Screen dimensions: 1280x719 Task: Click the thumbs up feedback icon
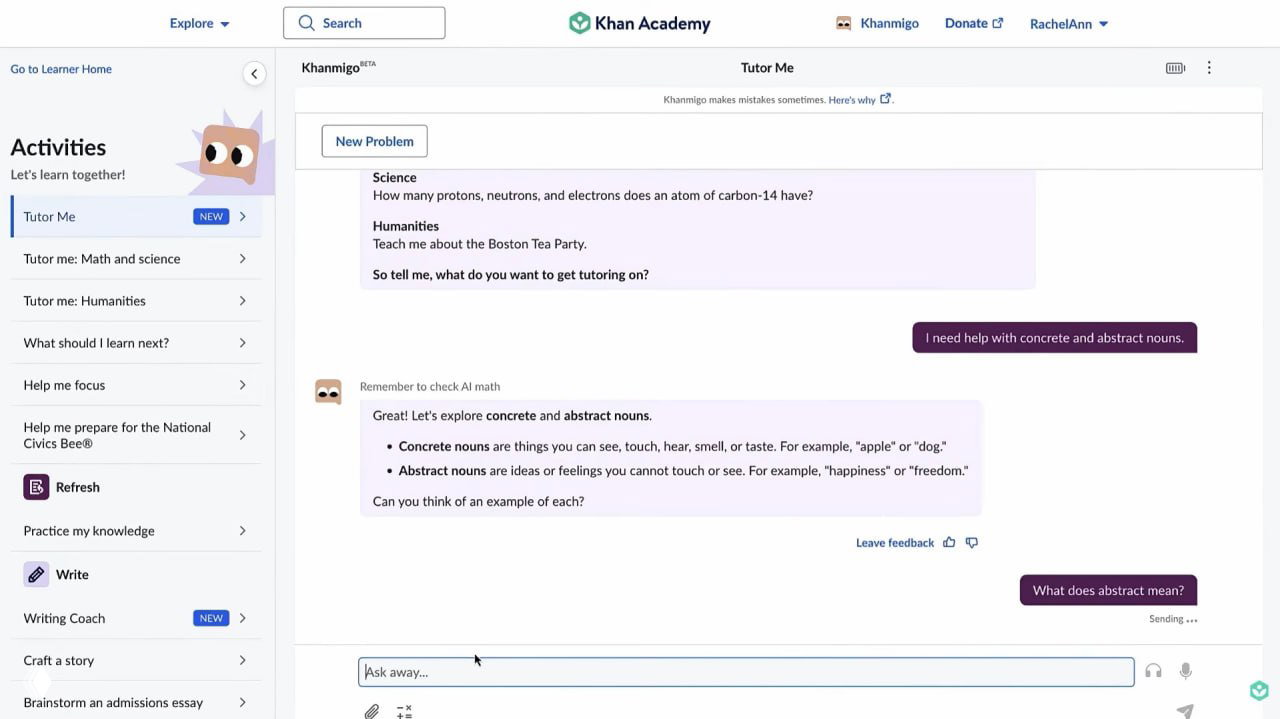point(949,543)
